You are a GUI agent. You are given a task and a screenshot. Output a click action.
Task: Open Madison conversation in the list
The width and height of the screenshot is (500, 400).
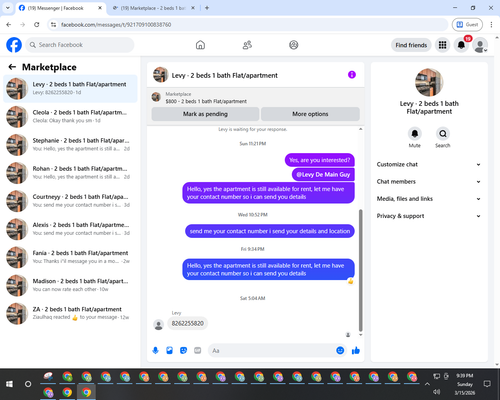click(70, 285)
